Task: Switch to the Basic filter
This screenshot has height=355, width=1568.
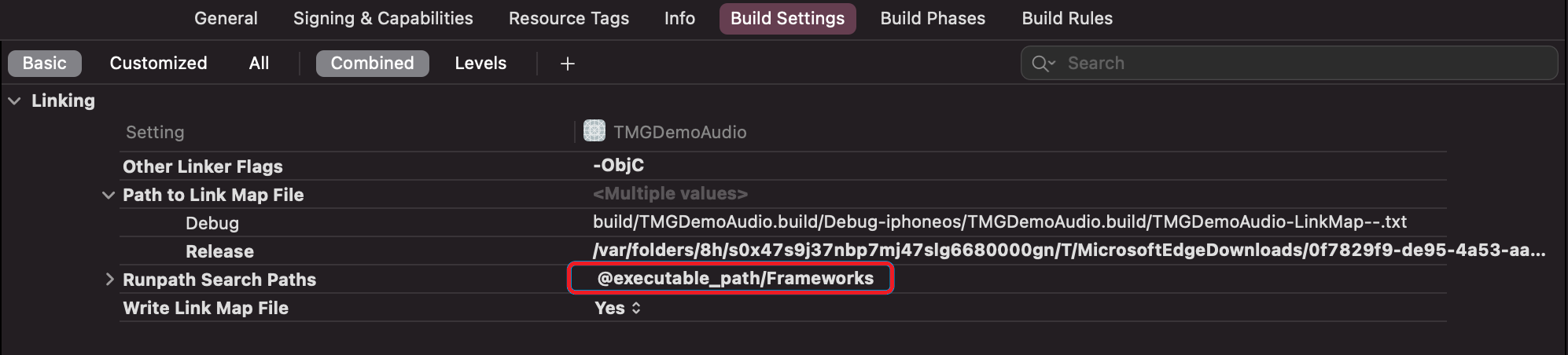Action: (45, 64)
